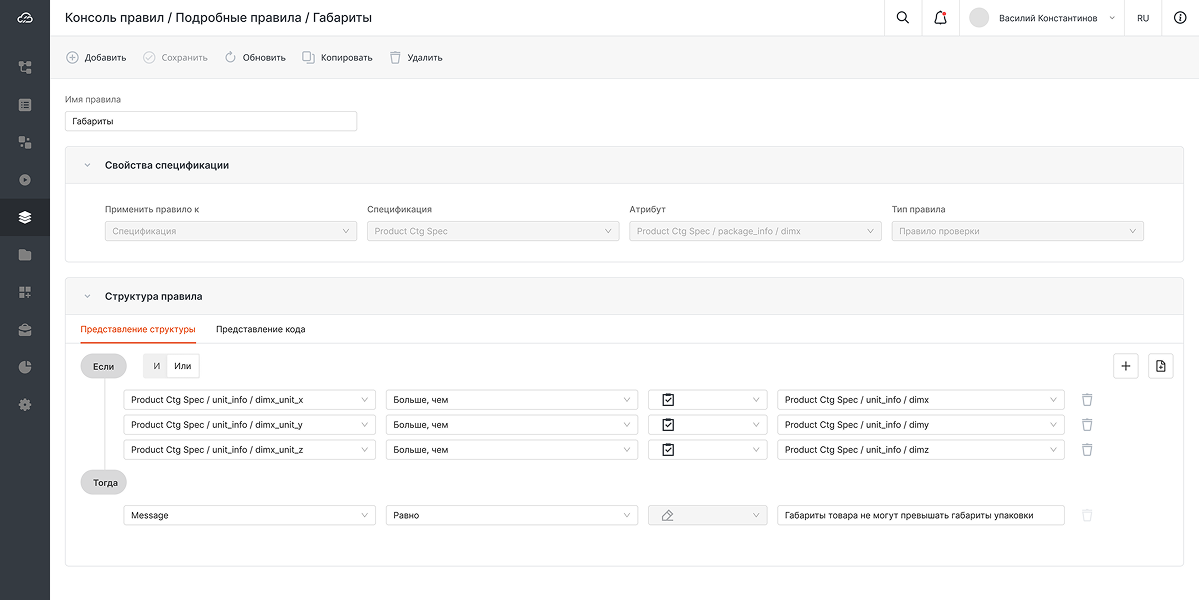The width and height of the screenshot is (1199, 600).
Task: Delete the dimx_unit_x condition row
Action: coord(1087,400)
